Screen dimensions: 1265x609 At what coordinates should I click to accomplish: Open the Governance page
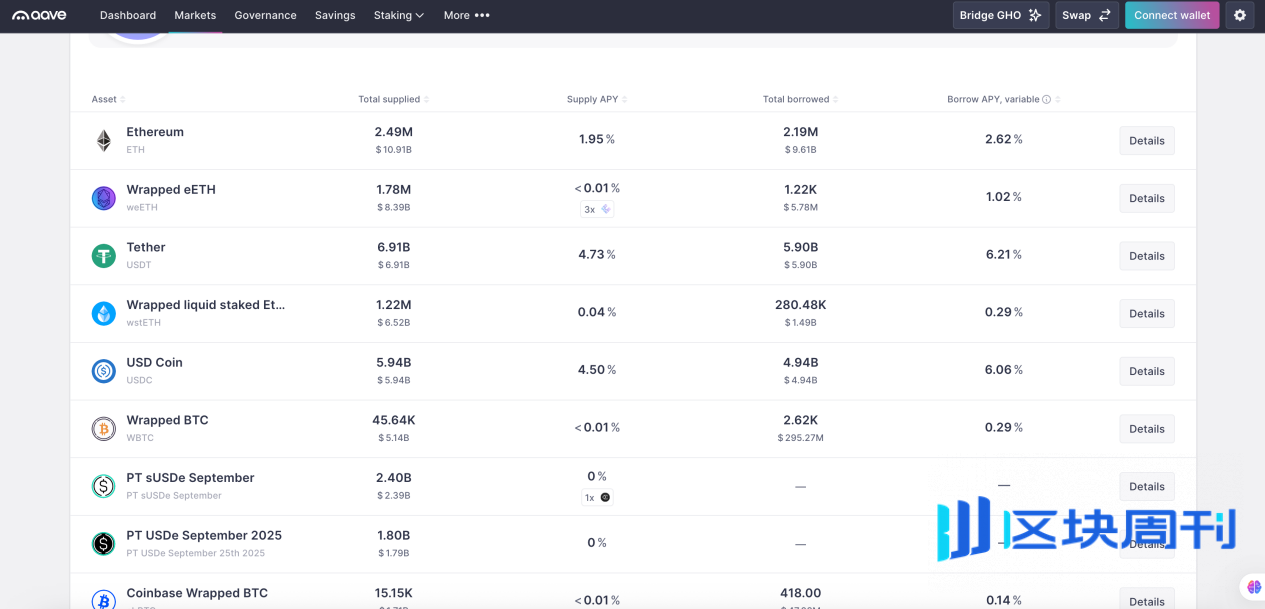click(265, 15)
